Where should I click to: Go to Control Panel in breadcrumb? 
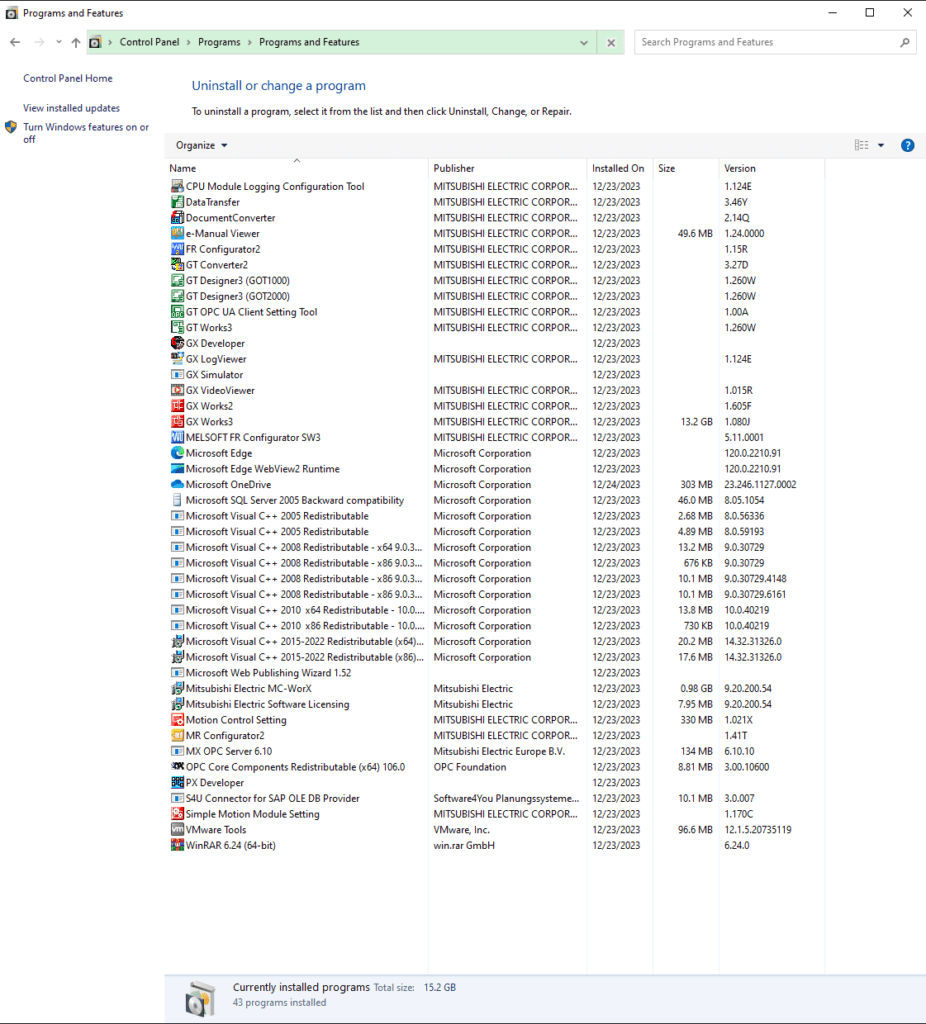pyautogui.click(x=149, y=42)
